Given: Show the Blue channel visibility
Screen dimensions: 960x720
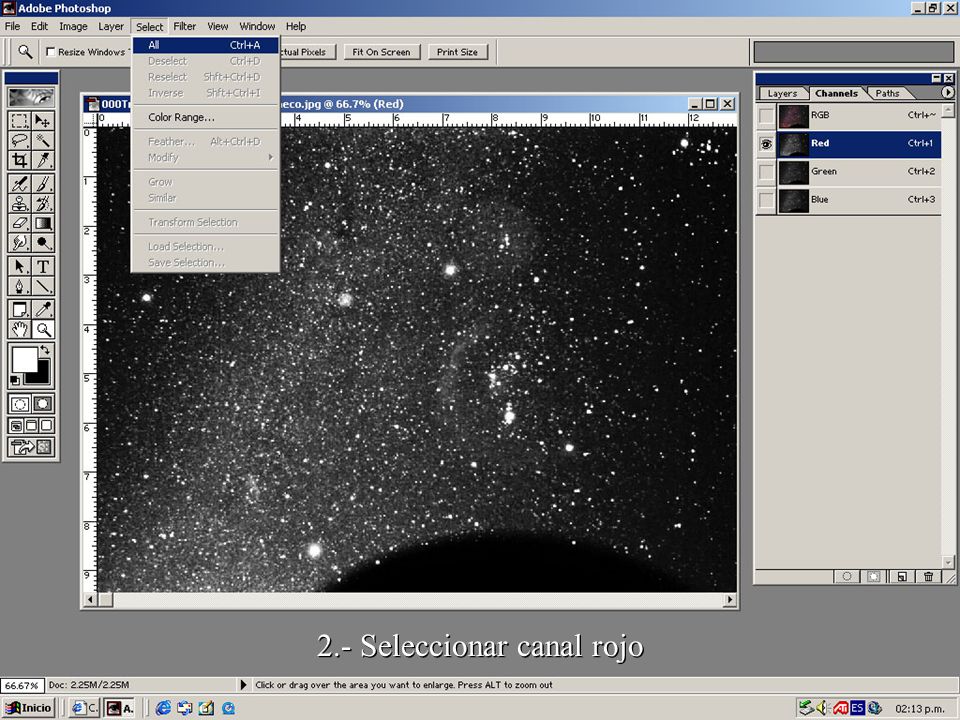Looking at the screenshot, I should coord(766,200).
